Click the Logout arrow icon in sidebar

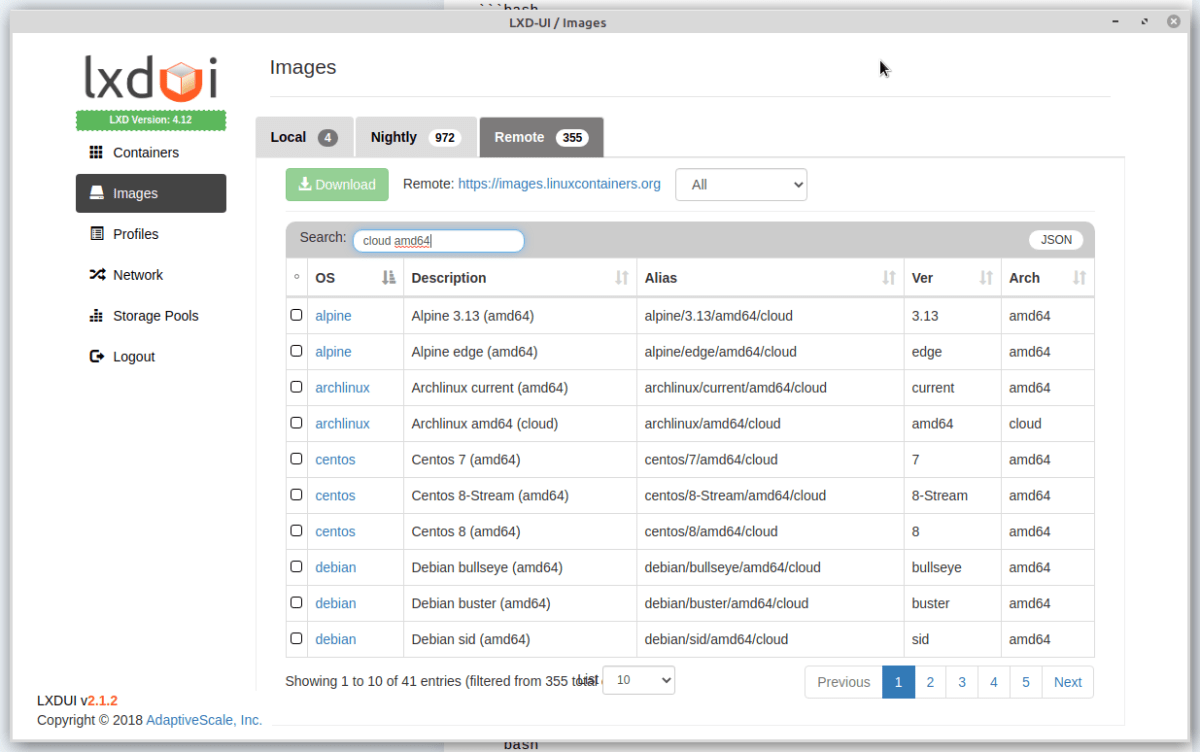click(96, 356)
